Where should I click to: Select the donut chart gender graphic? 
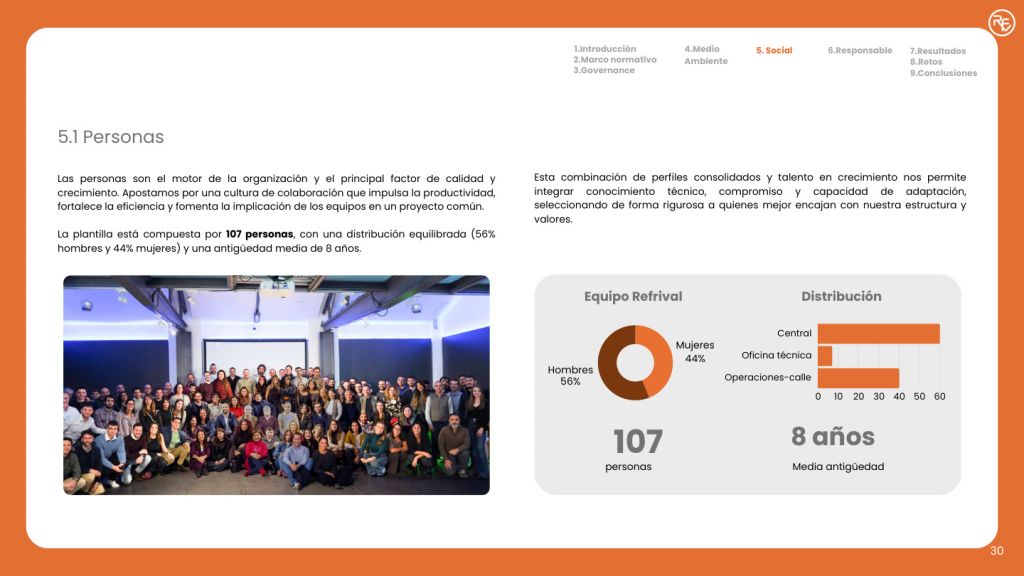click(x=635, y=362)
